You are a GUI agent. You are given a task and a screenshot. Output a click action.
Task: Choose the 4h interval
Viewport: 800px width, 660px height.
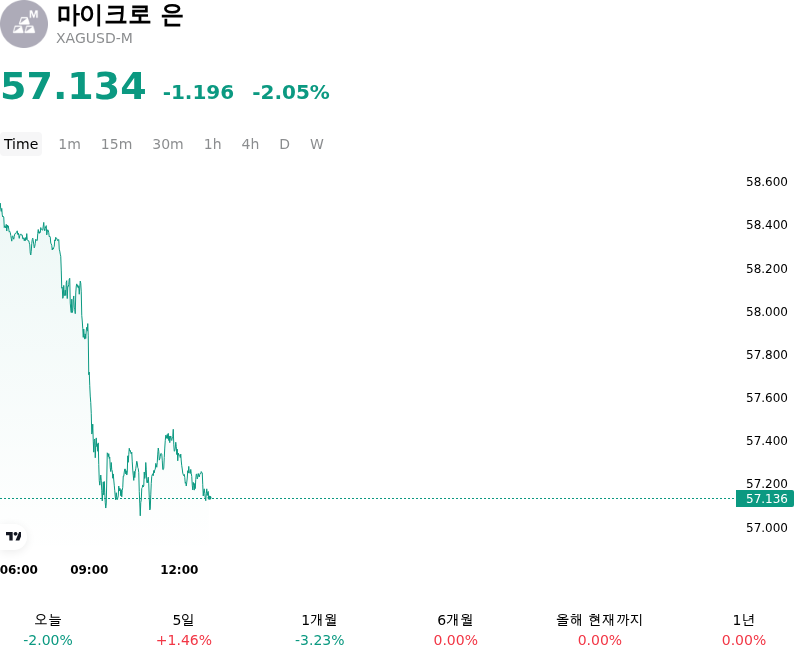tap(250, 144)
